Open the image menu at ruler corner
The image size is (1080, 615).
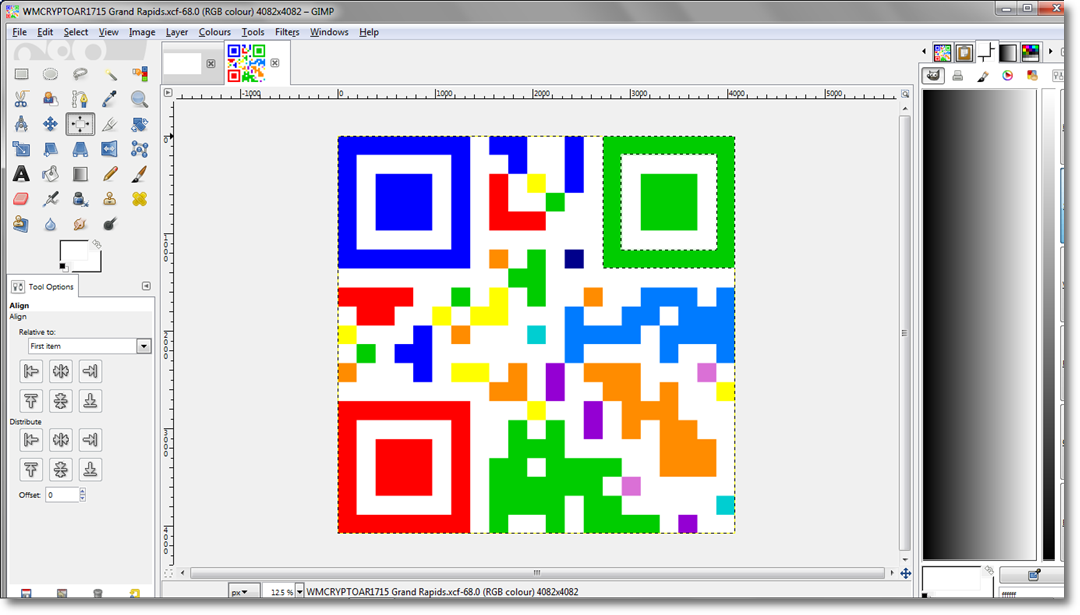tap(168, 92)
